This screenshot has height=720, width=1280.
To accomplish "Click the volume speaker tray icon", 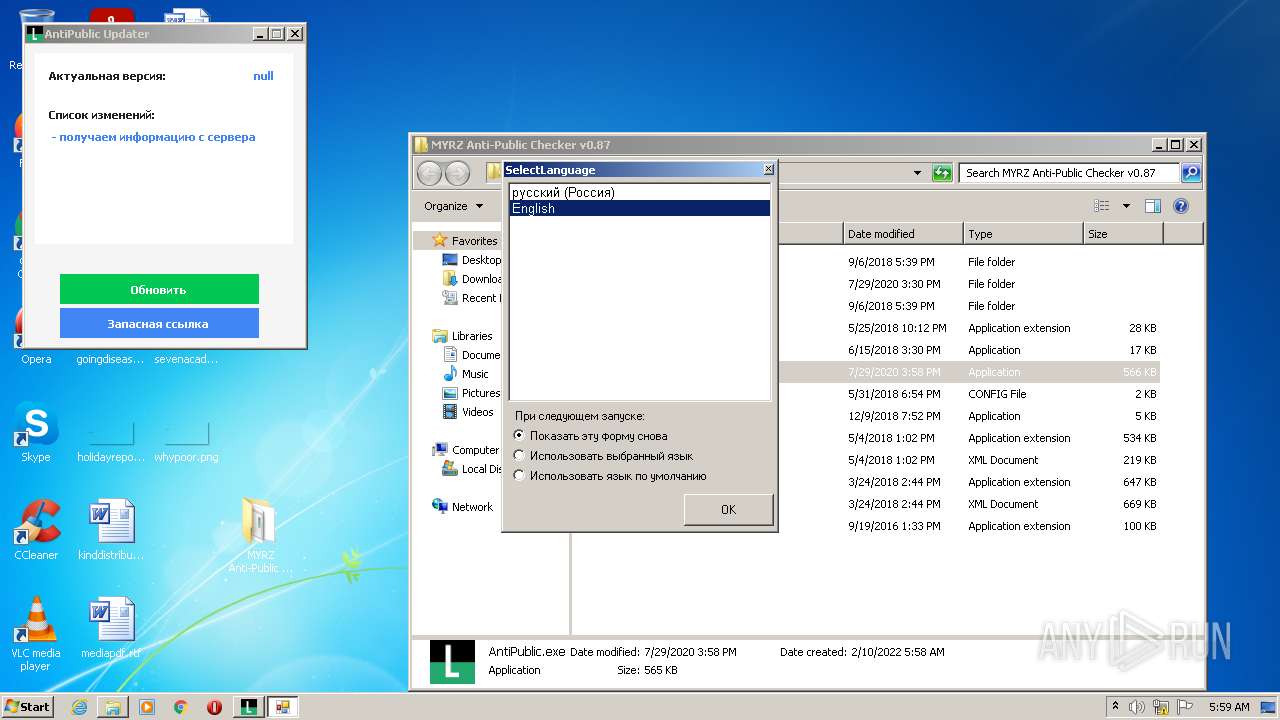I will point(1137,707).
